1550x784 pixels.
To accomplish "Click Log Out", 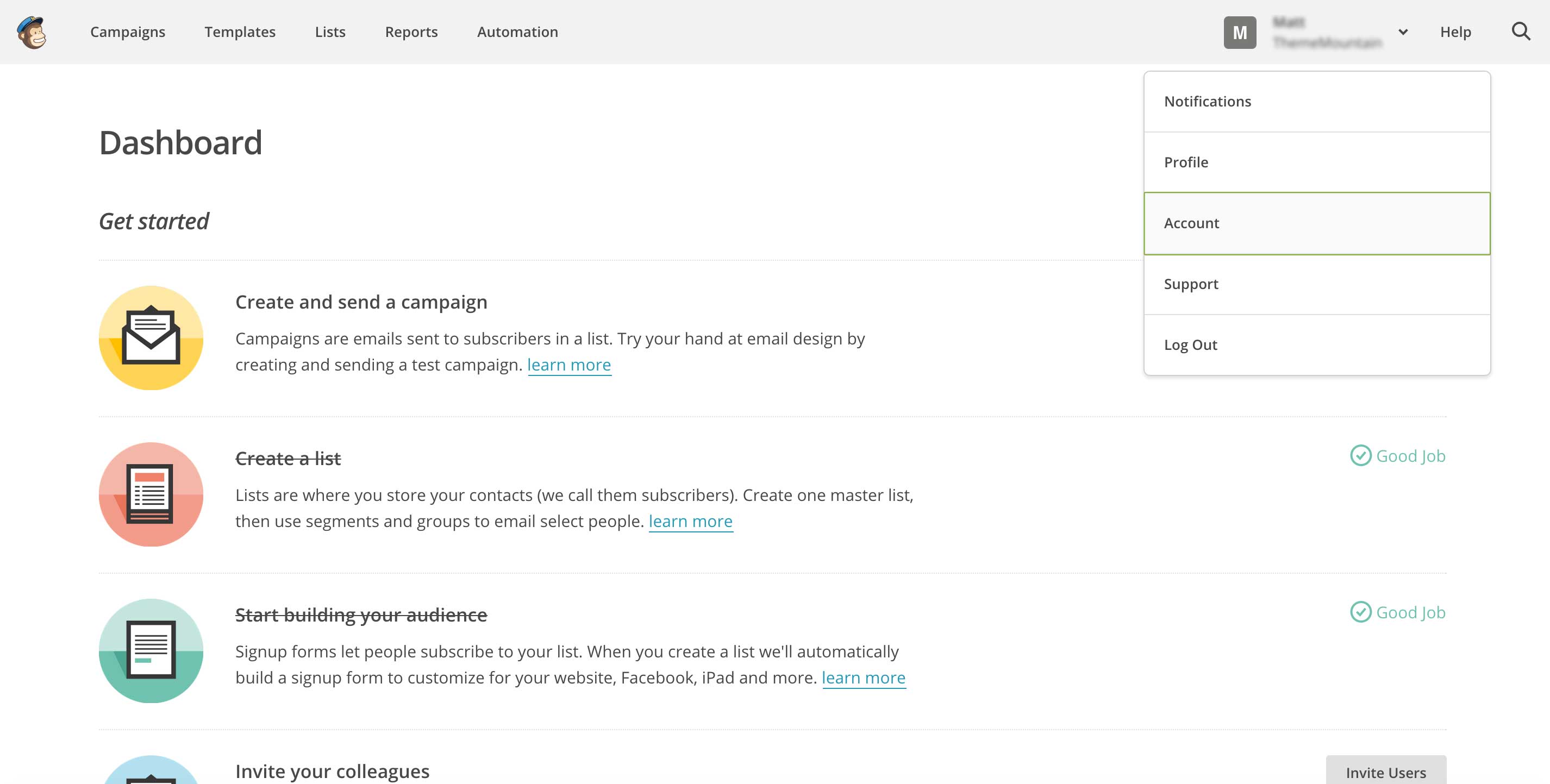I will 1316,345.
